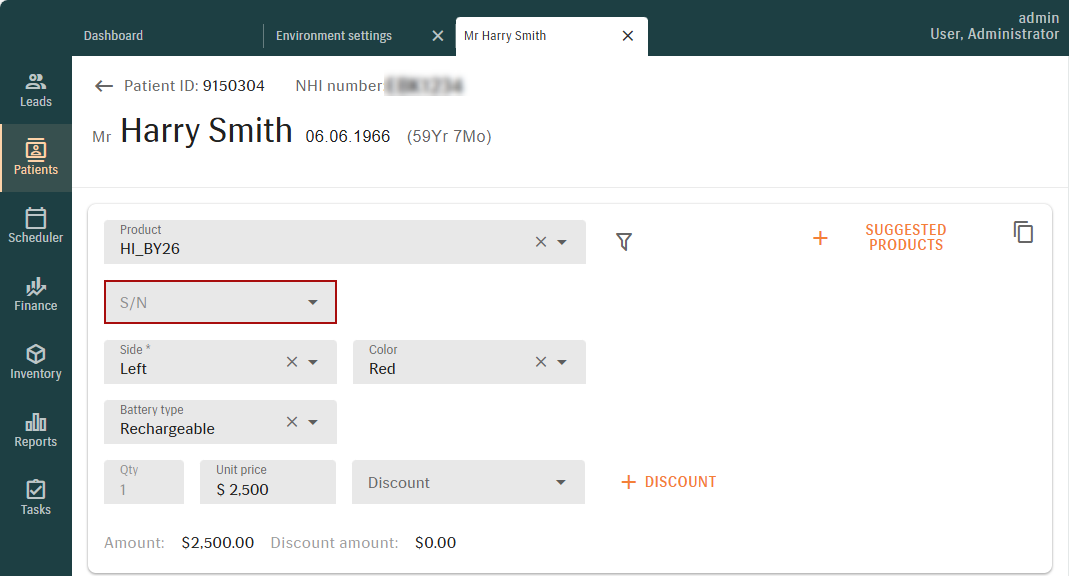Open Reports from the sidebar
The width and height of the screenshot is (1069, 576).
(x=36, y=430)
